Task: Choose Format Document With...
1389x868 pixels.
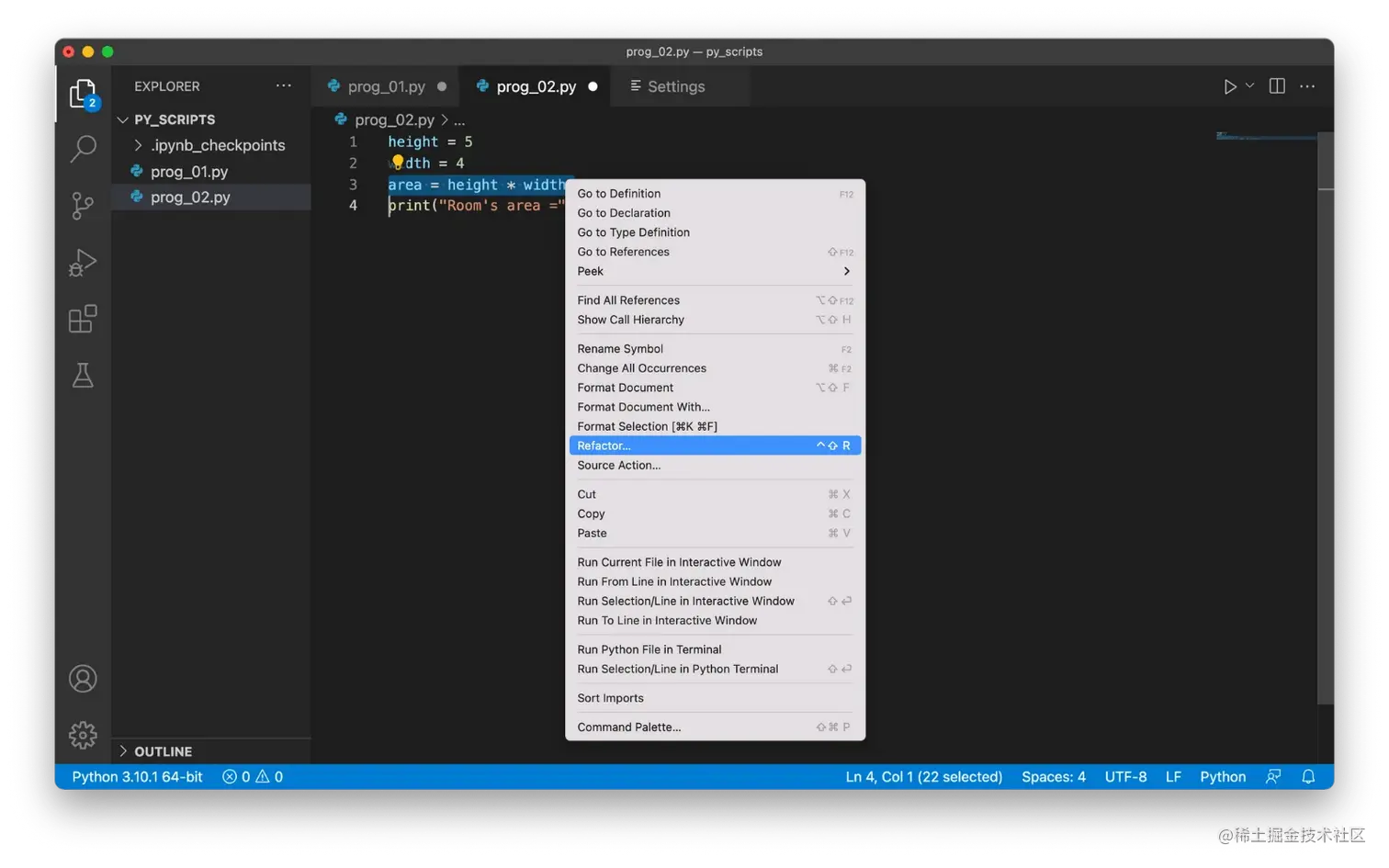Action: (x=715, y=407)
